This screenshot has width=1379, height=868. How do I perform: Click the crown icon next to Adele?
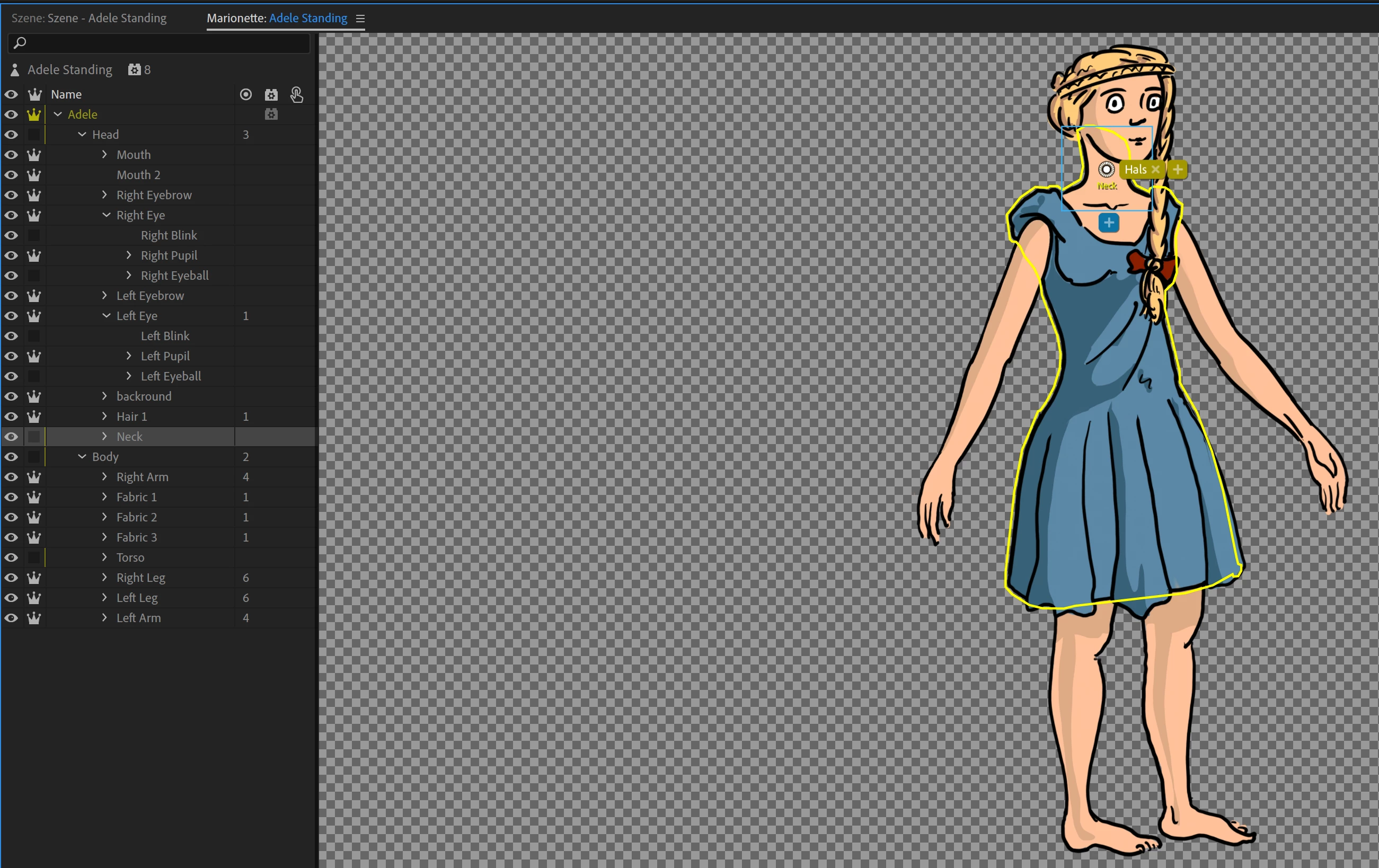click(34, 114)
